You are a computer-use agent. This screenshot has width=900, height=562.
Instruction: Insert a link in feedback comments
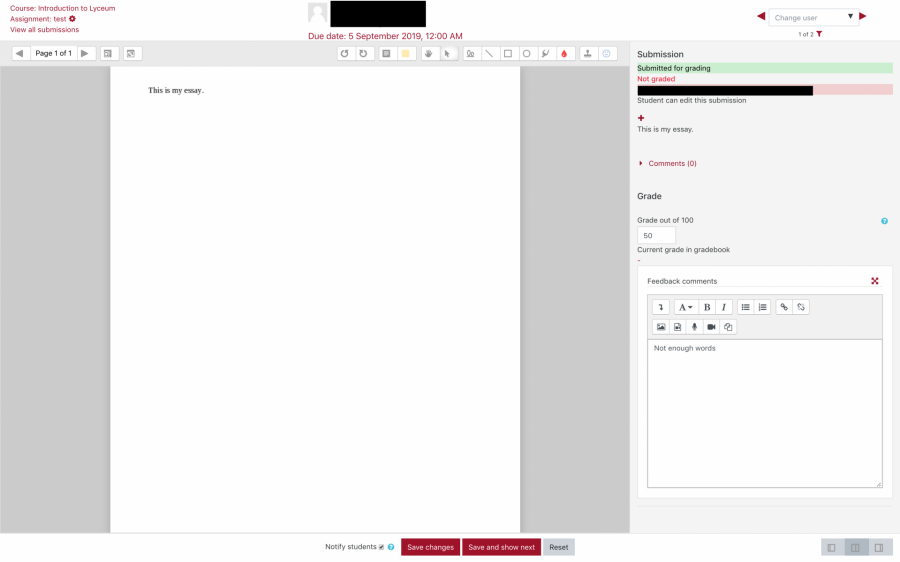point(783,307)
